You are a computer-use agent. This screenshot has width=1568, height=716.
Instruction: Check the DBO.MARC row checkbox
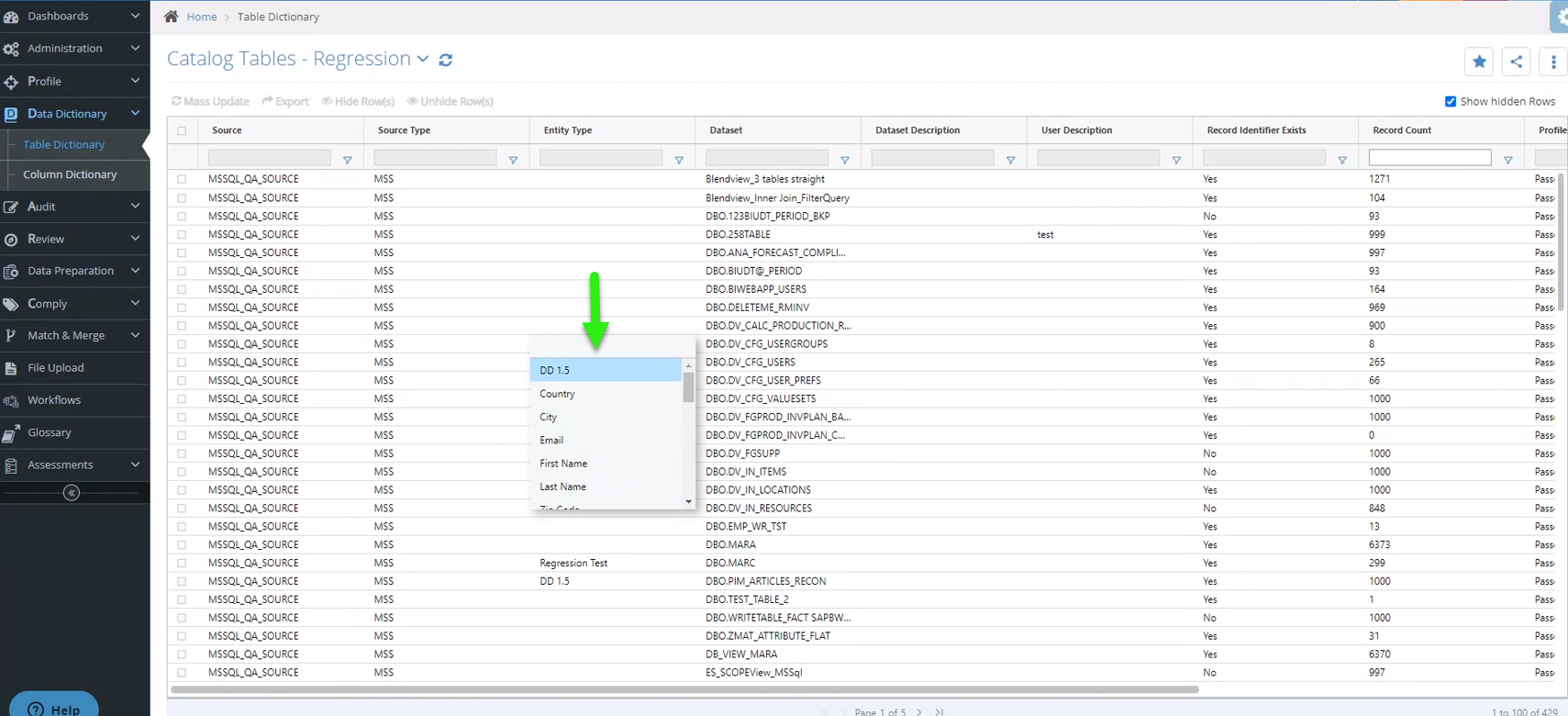pyautogui.click(x=182, y=563)
